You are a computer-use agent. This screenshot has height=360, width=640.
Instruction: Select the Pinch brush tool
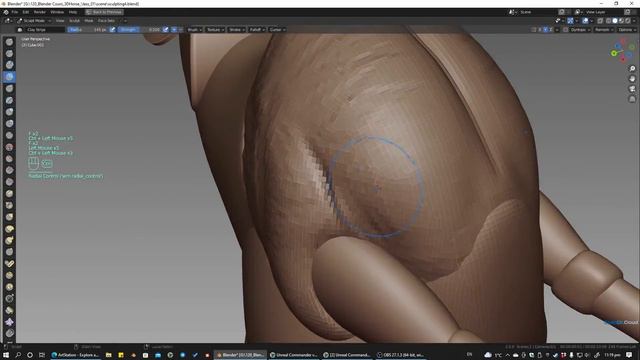point(9,205)
